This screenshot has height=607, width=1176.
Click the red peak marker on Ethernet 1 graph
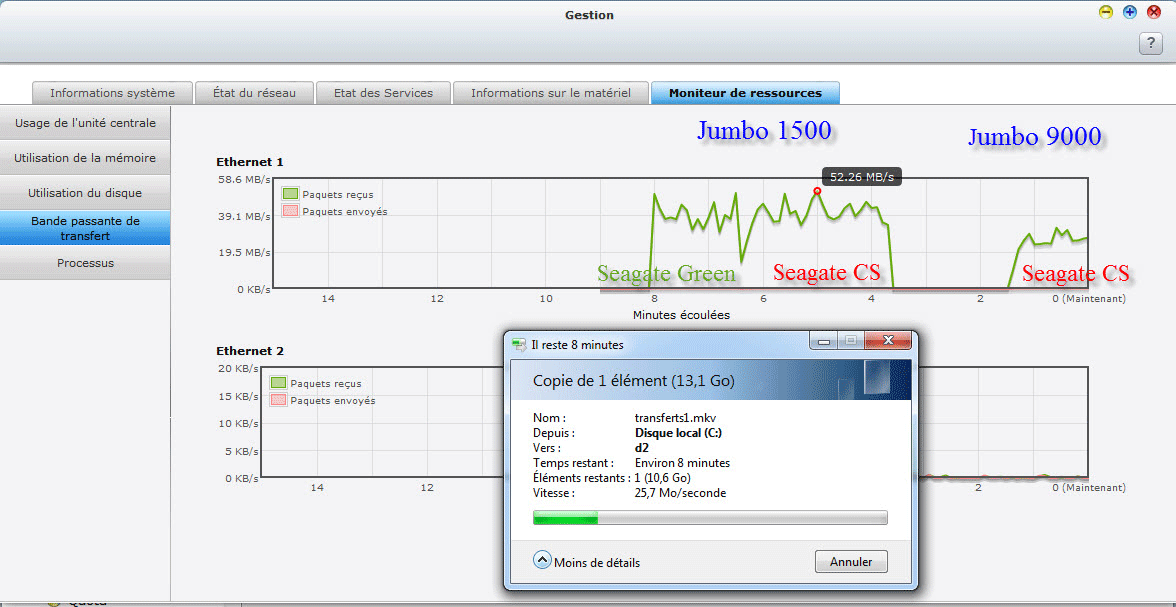click(x=817, y=191)
